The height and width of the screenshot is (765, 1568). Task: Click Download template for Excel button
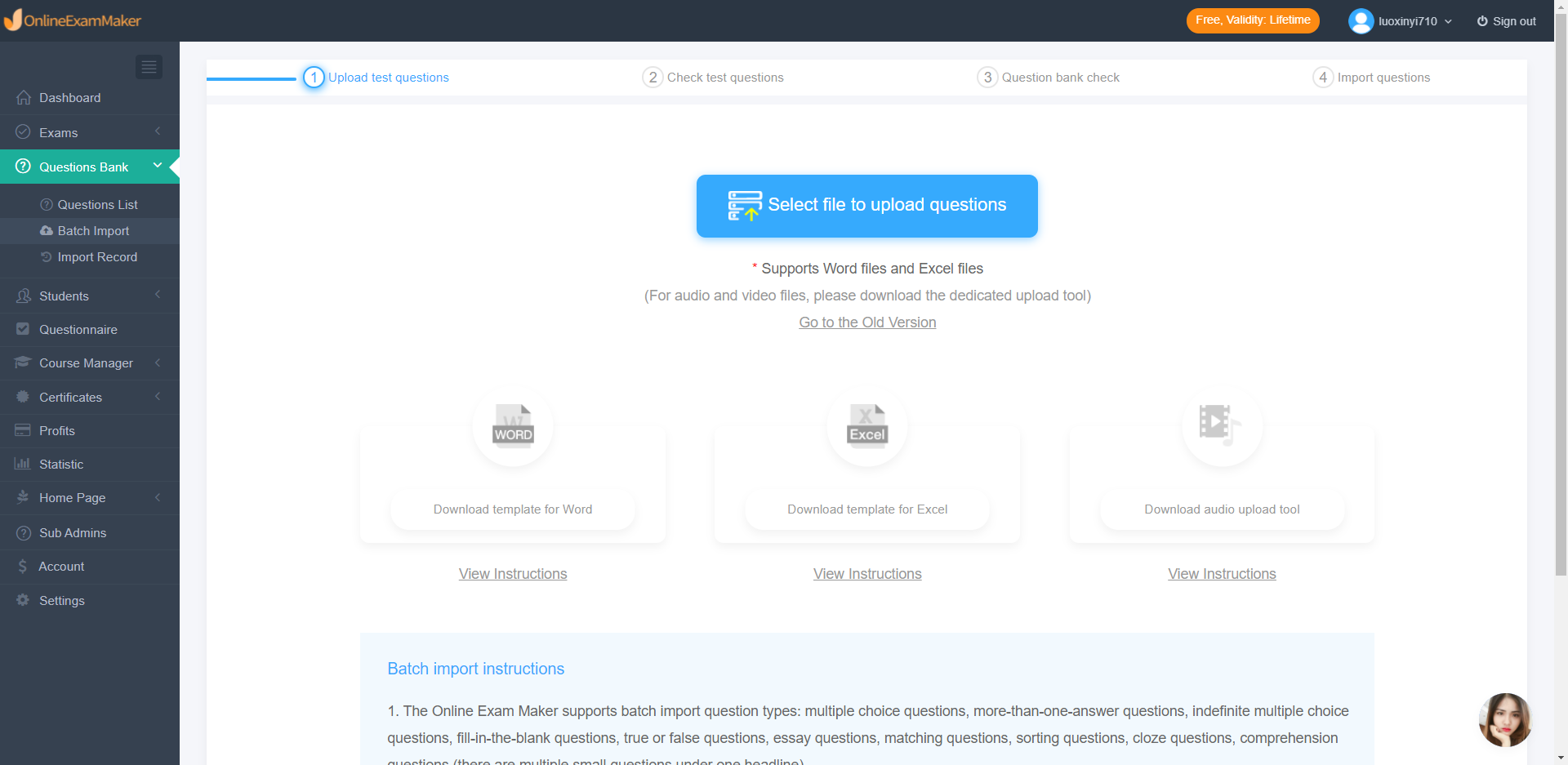867,509
